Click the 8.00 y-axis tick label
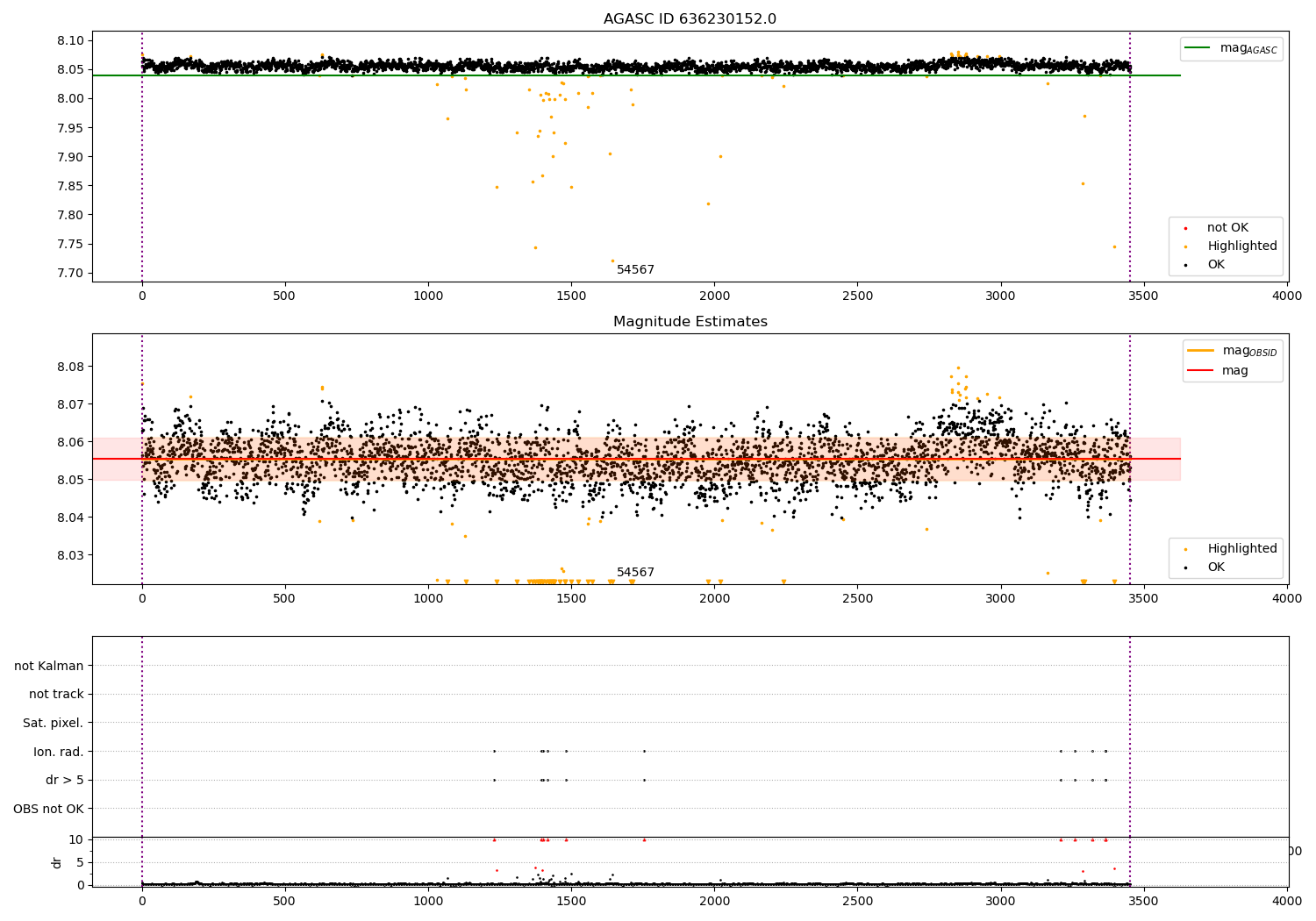Viewport: 1316px width, 921px height. click(70, 98)
